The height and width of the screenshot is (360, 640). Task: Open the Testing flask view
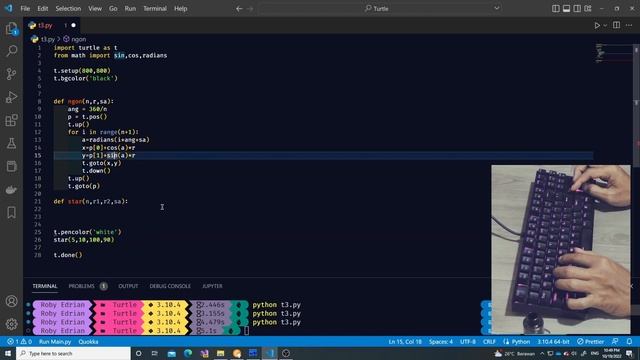tap(11, 143)
